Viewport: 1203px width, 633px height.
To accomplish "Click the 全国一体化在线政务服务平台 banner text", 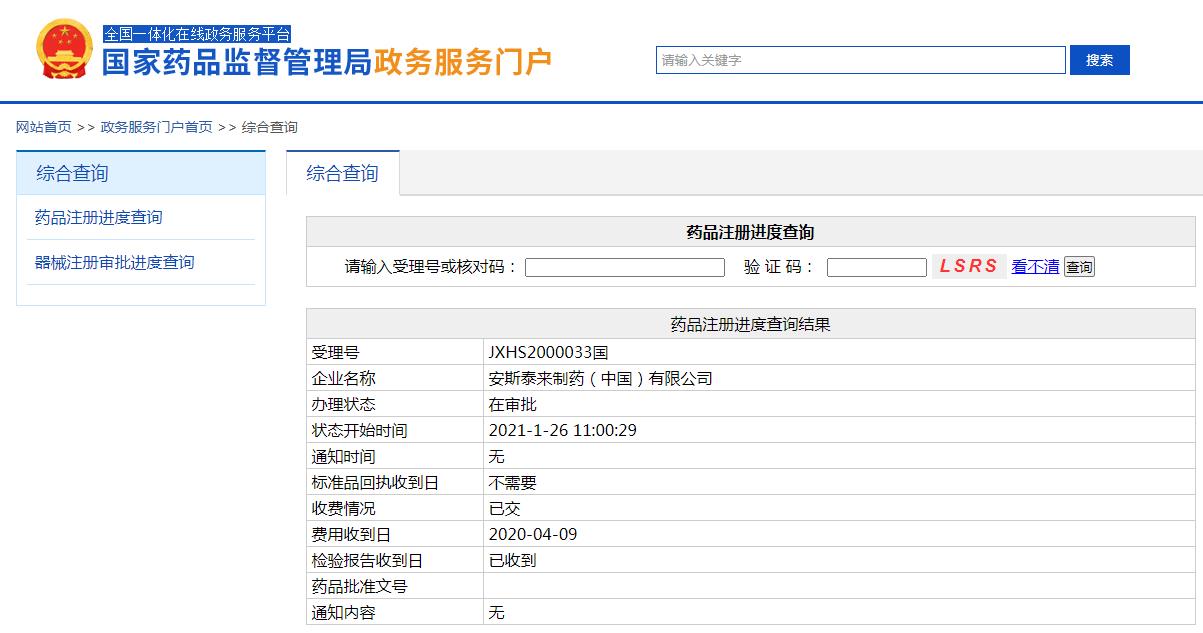I will 197,34.
